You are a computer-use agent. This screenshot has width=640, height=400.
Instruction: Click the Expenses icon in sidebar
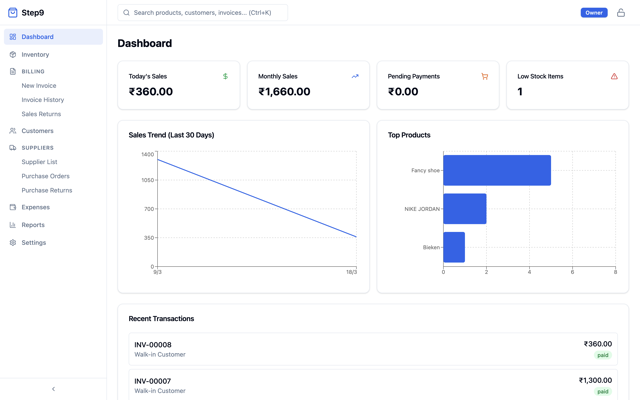coord(13,207)
